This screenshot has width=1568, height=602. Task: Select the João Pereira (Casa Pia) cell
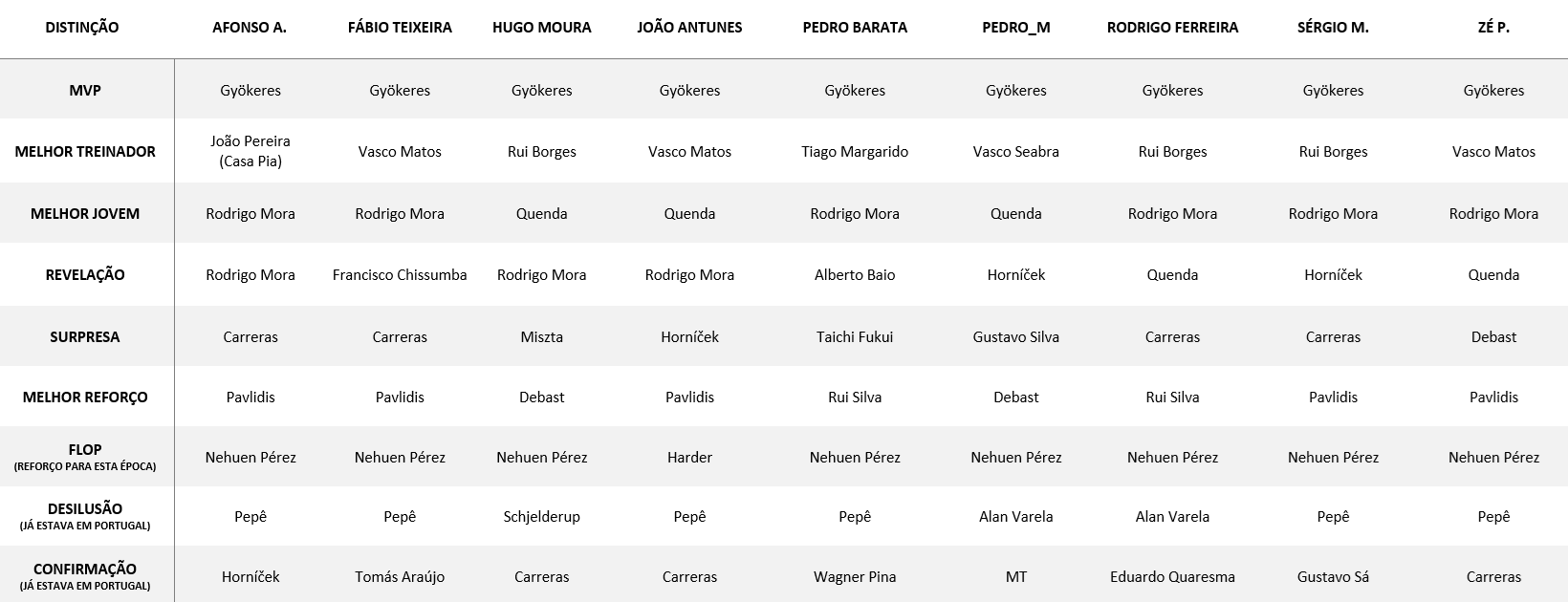click(x=250, y=151)
